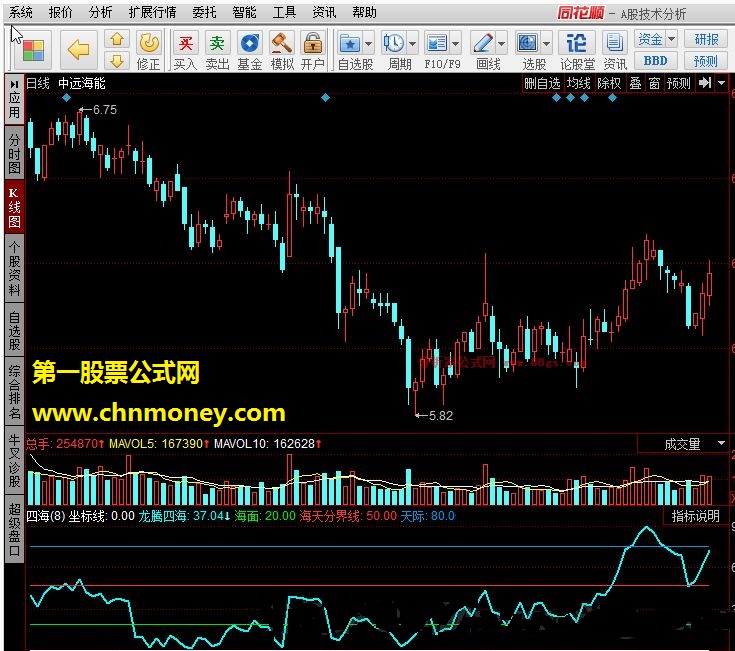Switch to the 自选股 sidebar tab
Viewport: 735px width, 651px height.
14,330
